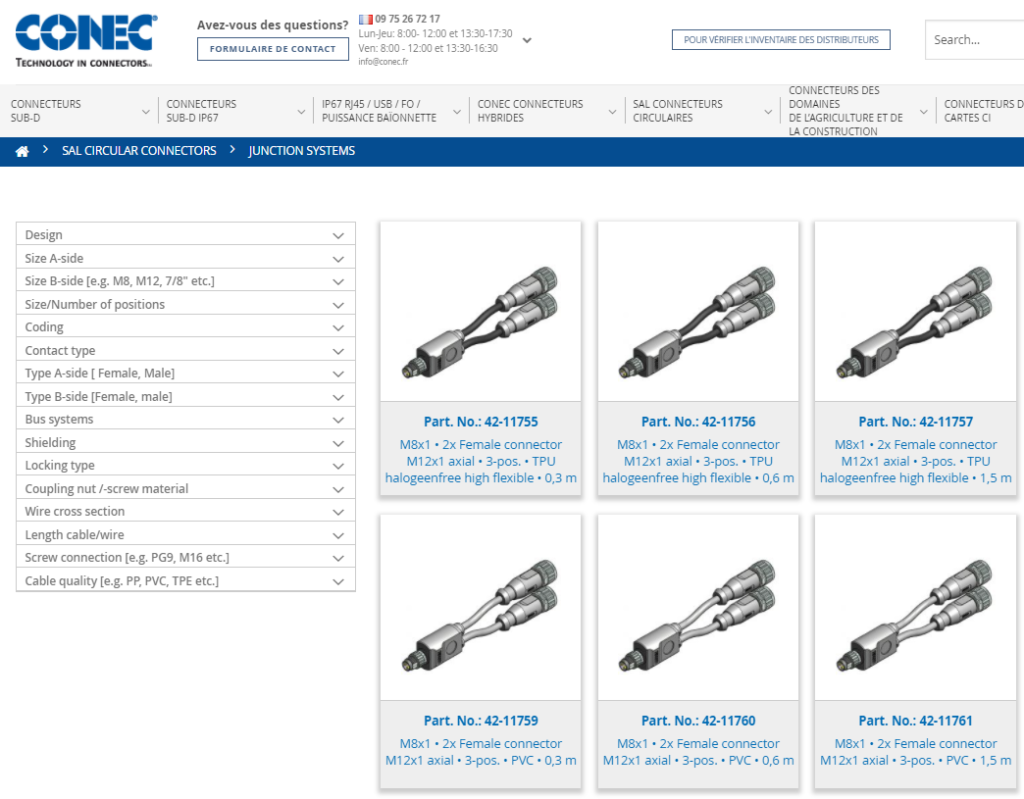Open the Cable quality filter
The width and height of the screenshot is (1024, 799).
pyautogui.click(x=186, y=581)
